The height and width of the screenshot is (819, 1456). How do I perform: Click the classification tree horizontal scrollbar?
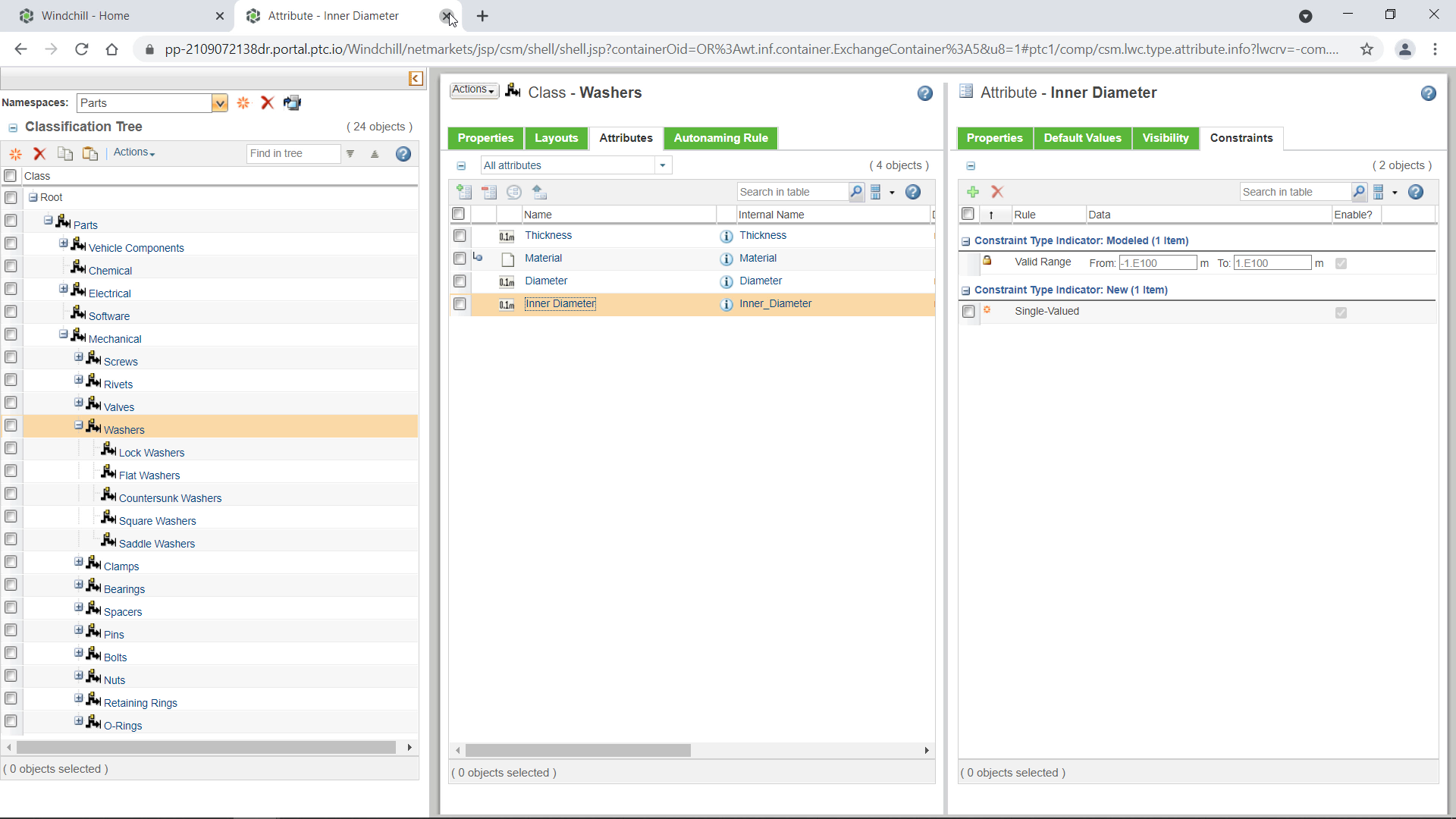[206, 748]
